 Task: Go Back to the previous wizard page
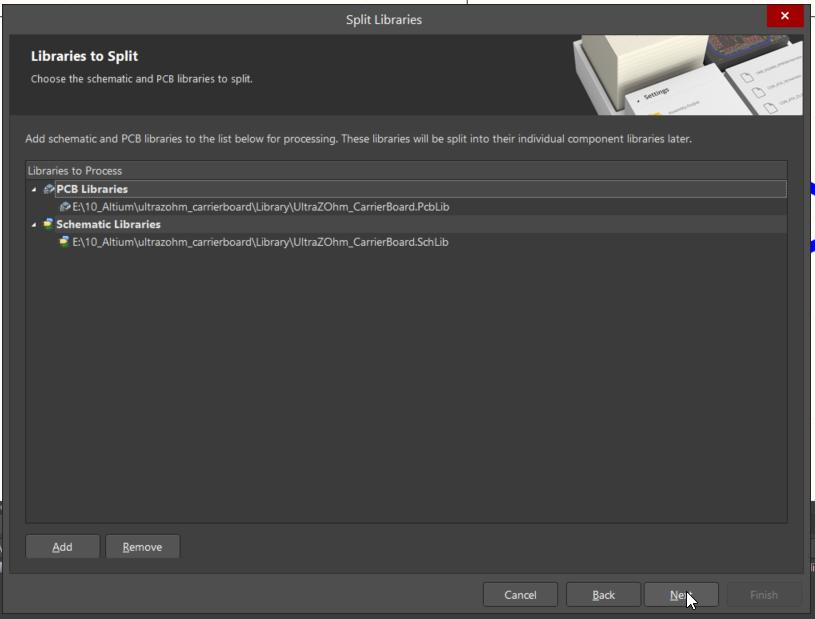pos(603,595)
